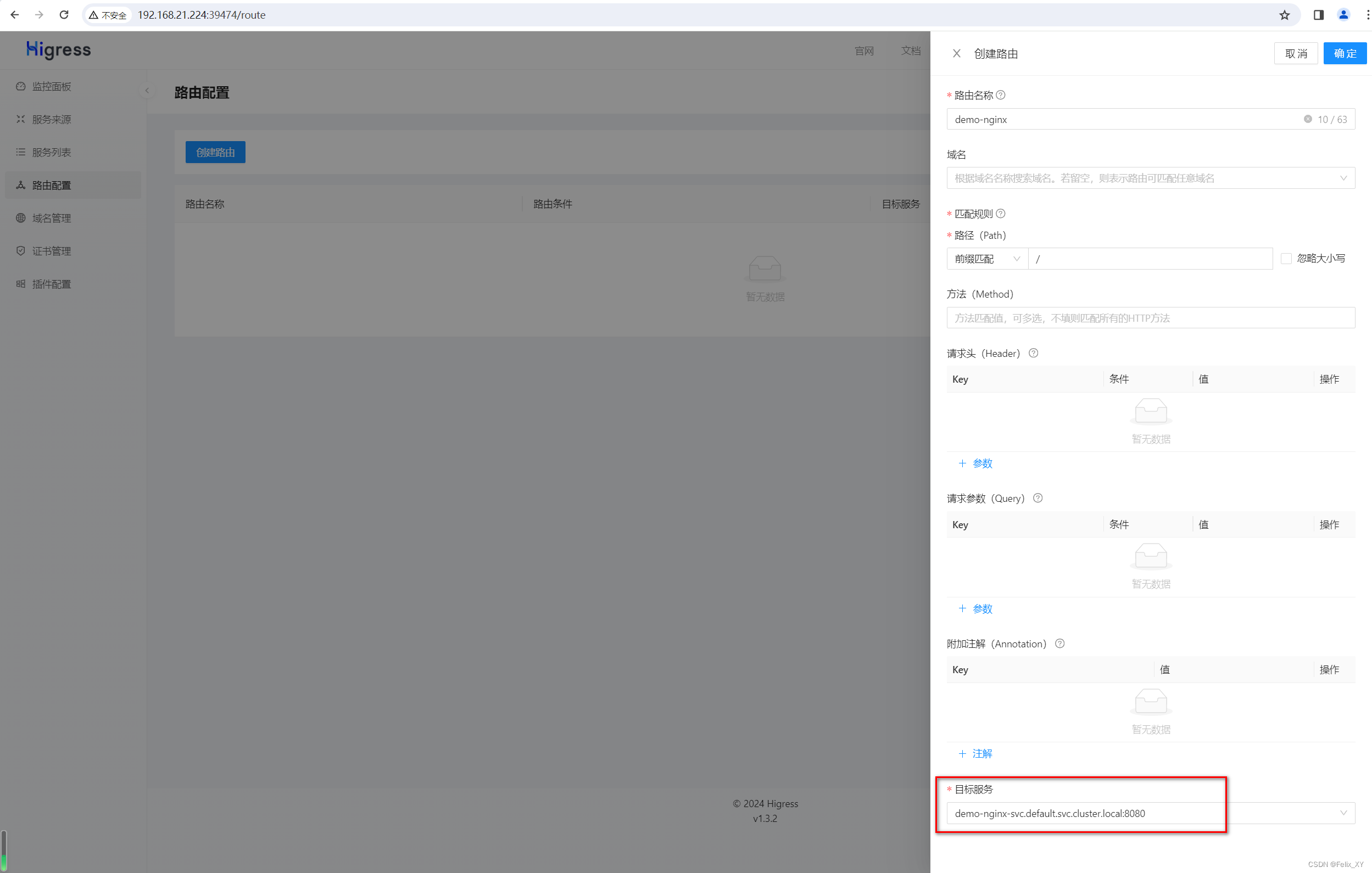Click the browser forward arrow
1372x873 pixels.
pos(40,15)
